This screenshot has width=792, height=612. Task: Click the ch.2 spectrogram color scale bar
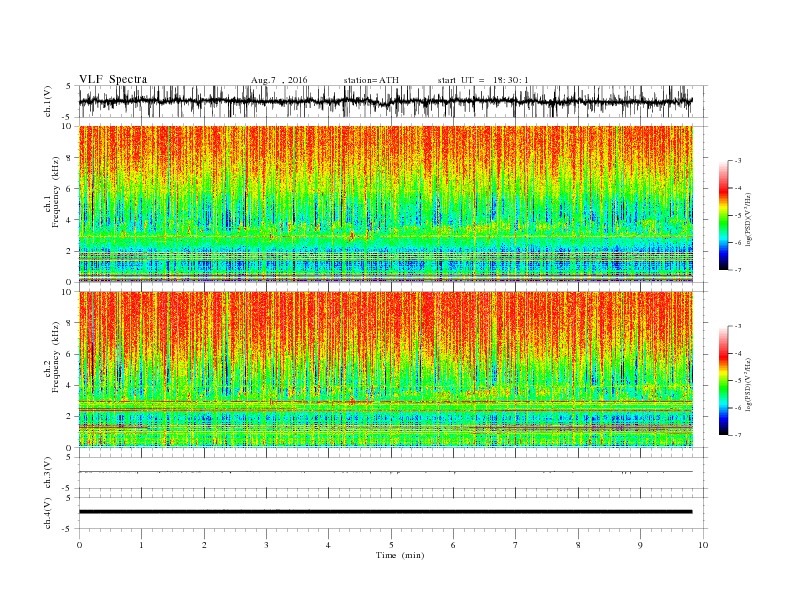[x=723, y=380]
